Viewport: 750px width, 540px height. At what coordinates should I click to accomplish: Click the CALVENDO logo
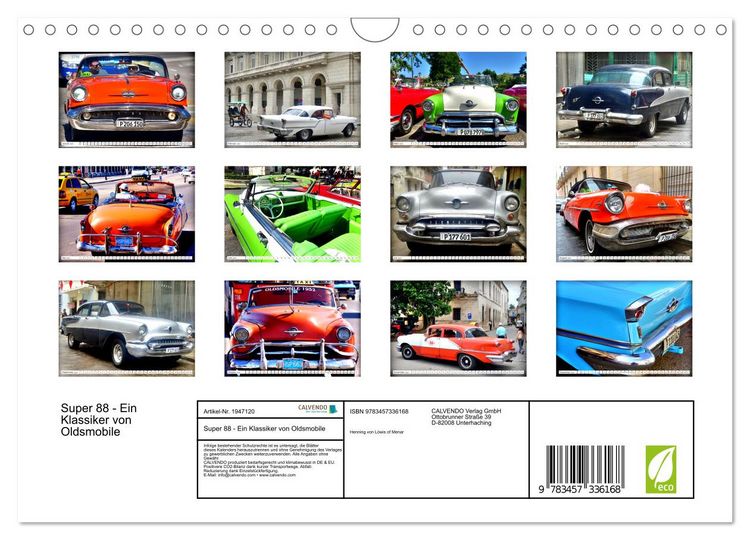click(318, 409)
